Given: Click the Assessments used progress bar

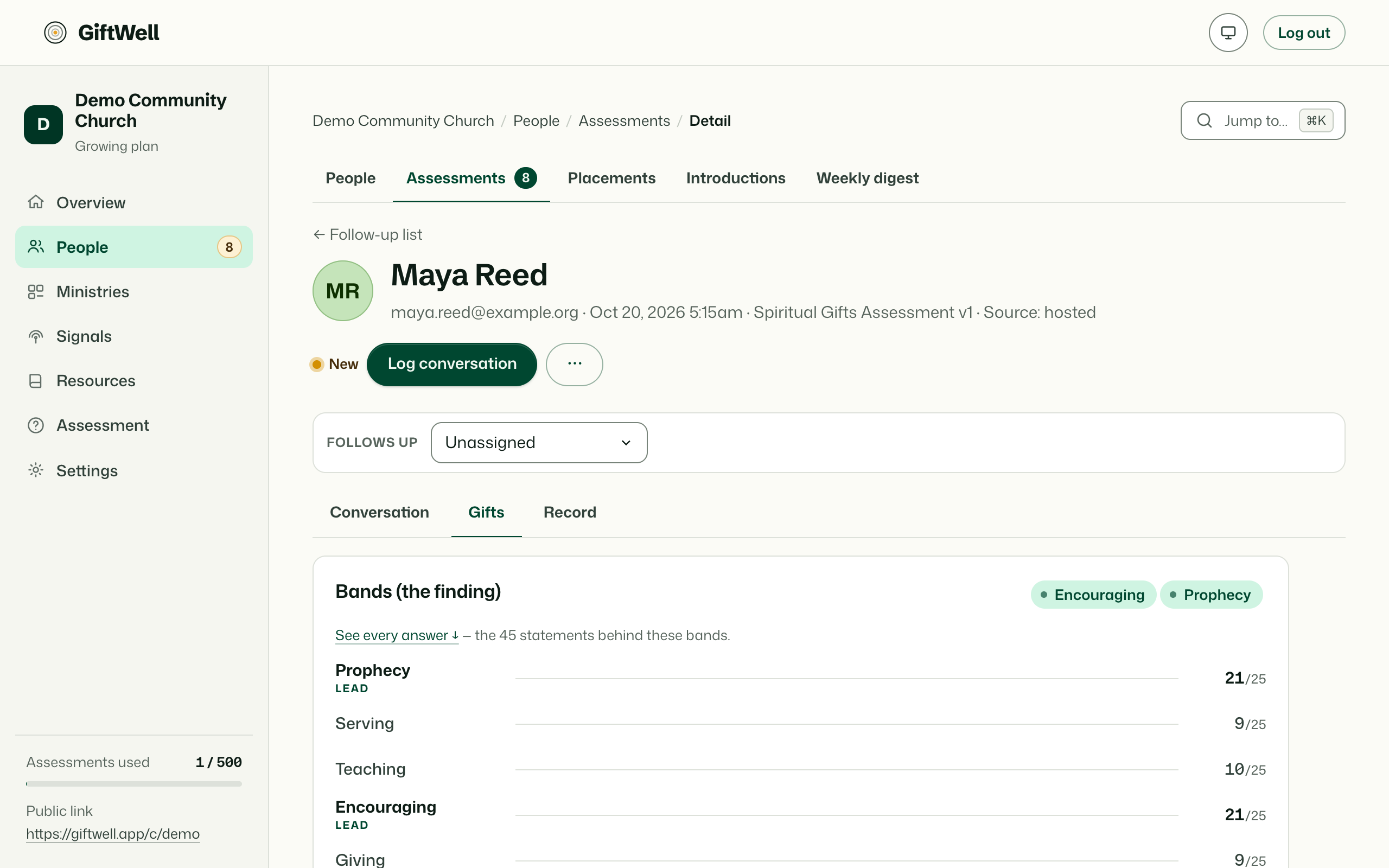Looking at the screenshot, I should [133, 783].
